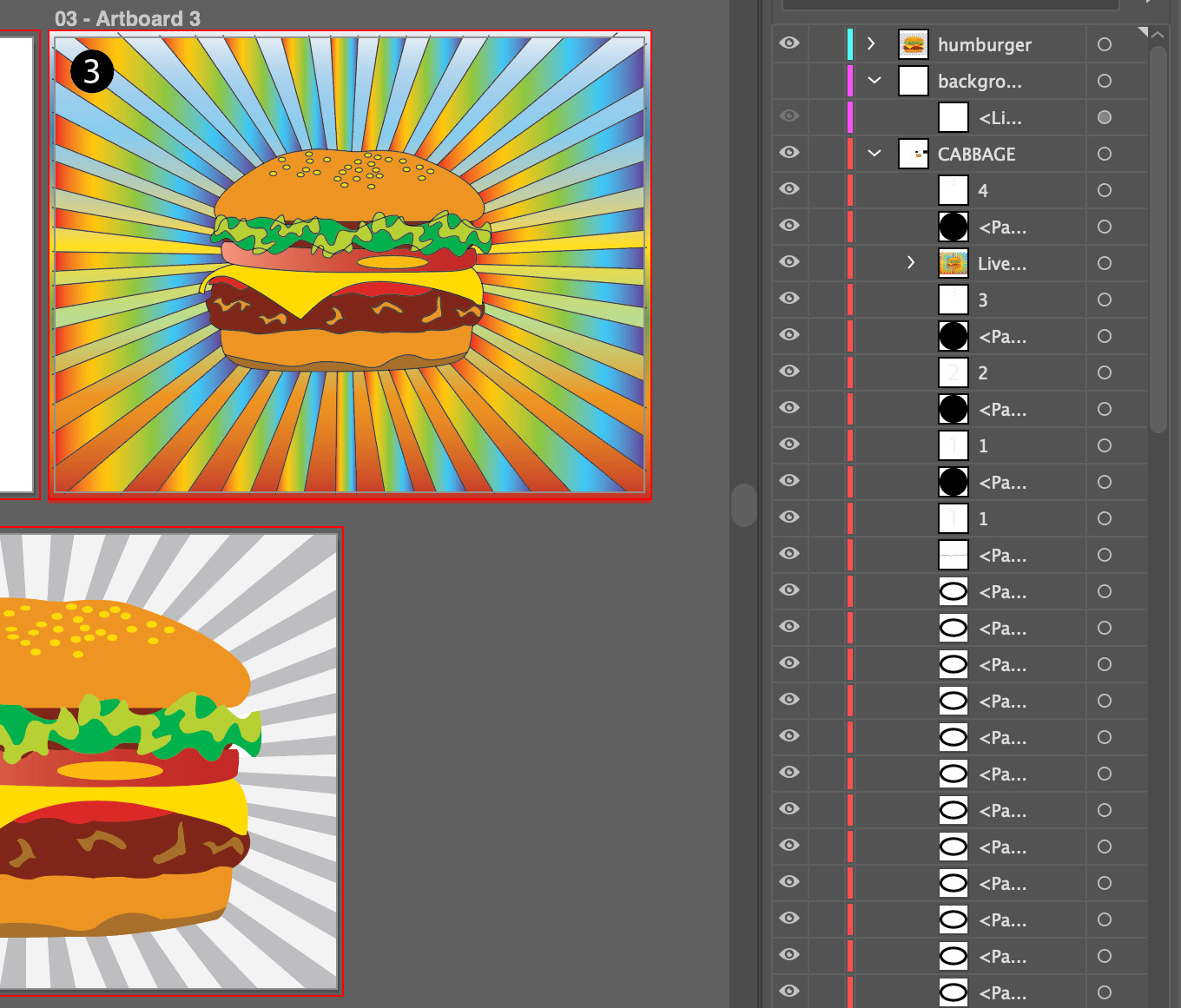Viewport: 1181px width, 1008px height.
Task: Select the backgro... layer name
Action: tap(980, 82)
